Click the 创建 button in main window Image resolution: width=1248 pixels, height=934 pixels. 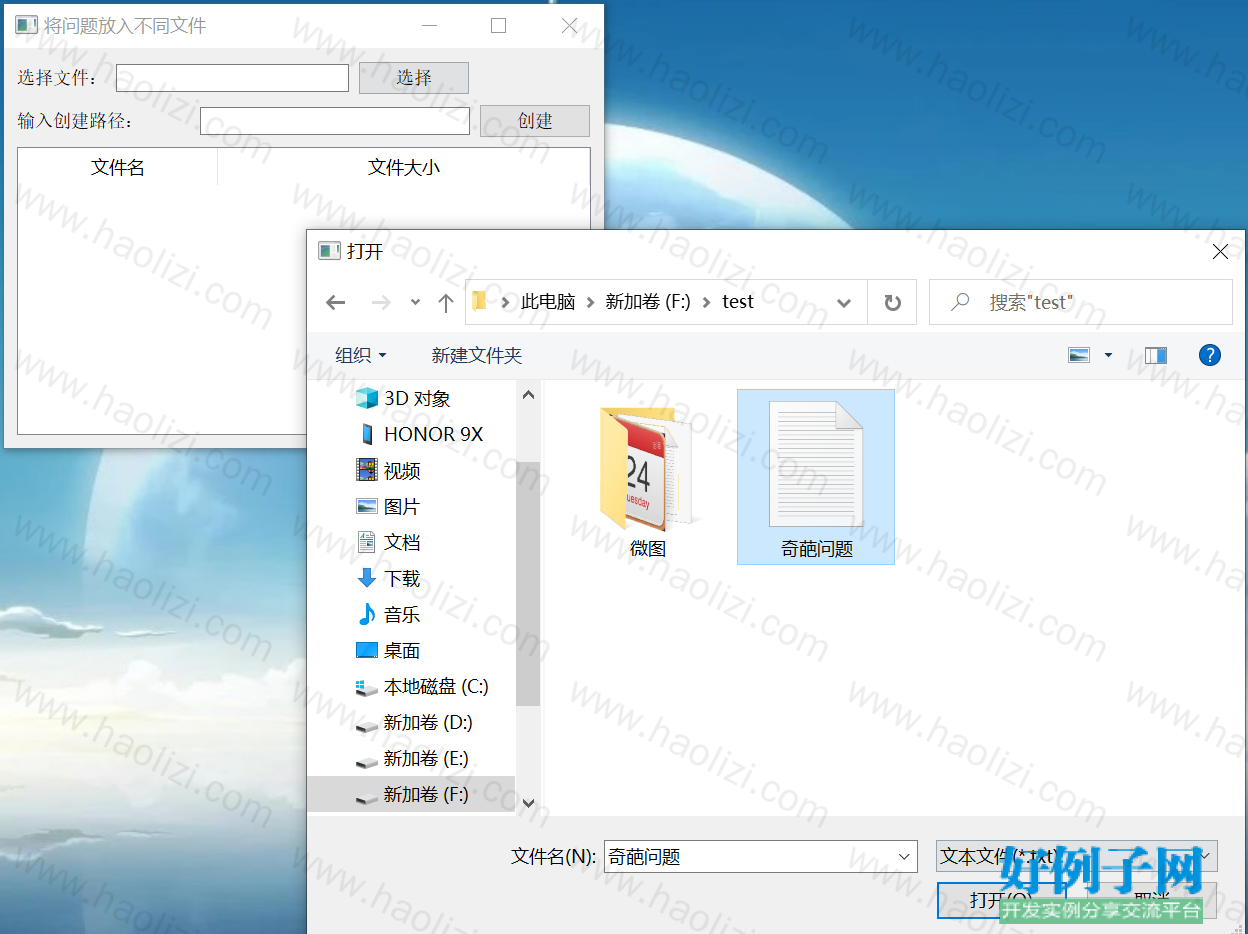pos(534,121)
